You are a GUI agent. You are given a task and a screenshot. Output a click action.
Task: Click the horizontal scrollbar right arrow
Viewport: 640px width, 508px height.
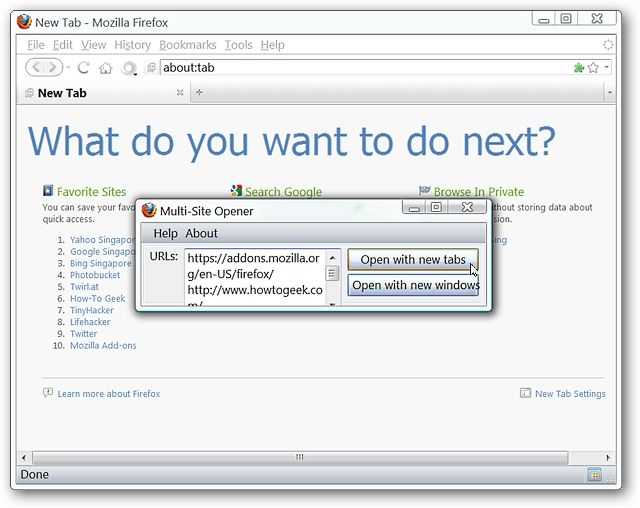click(x=608, y=457)
